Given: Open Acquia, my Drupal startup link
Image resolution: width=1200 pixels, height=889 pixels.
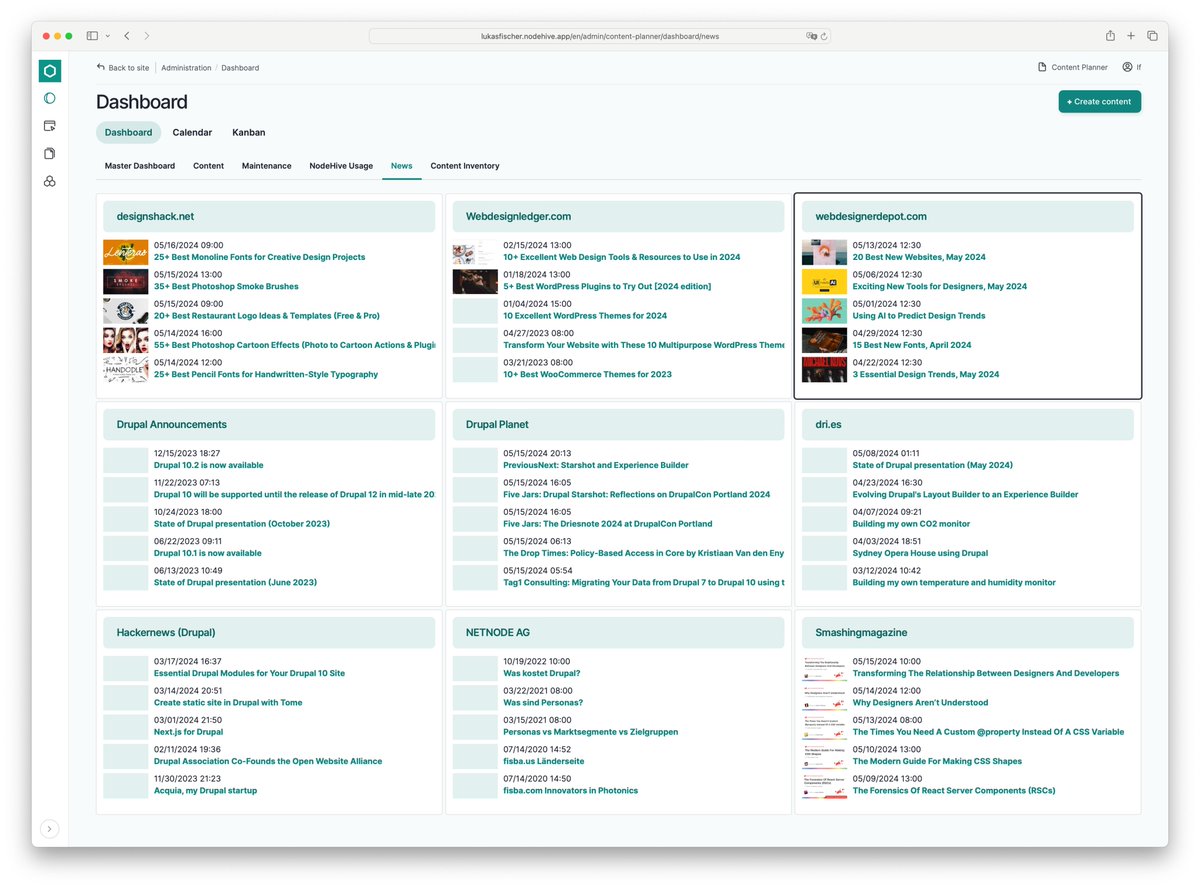Looking at the screenshot, I should tap(206, 791).
